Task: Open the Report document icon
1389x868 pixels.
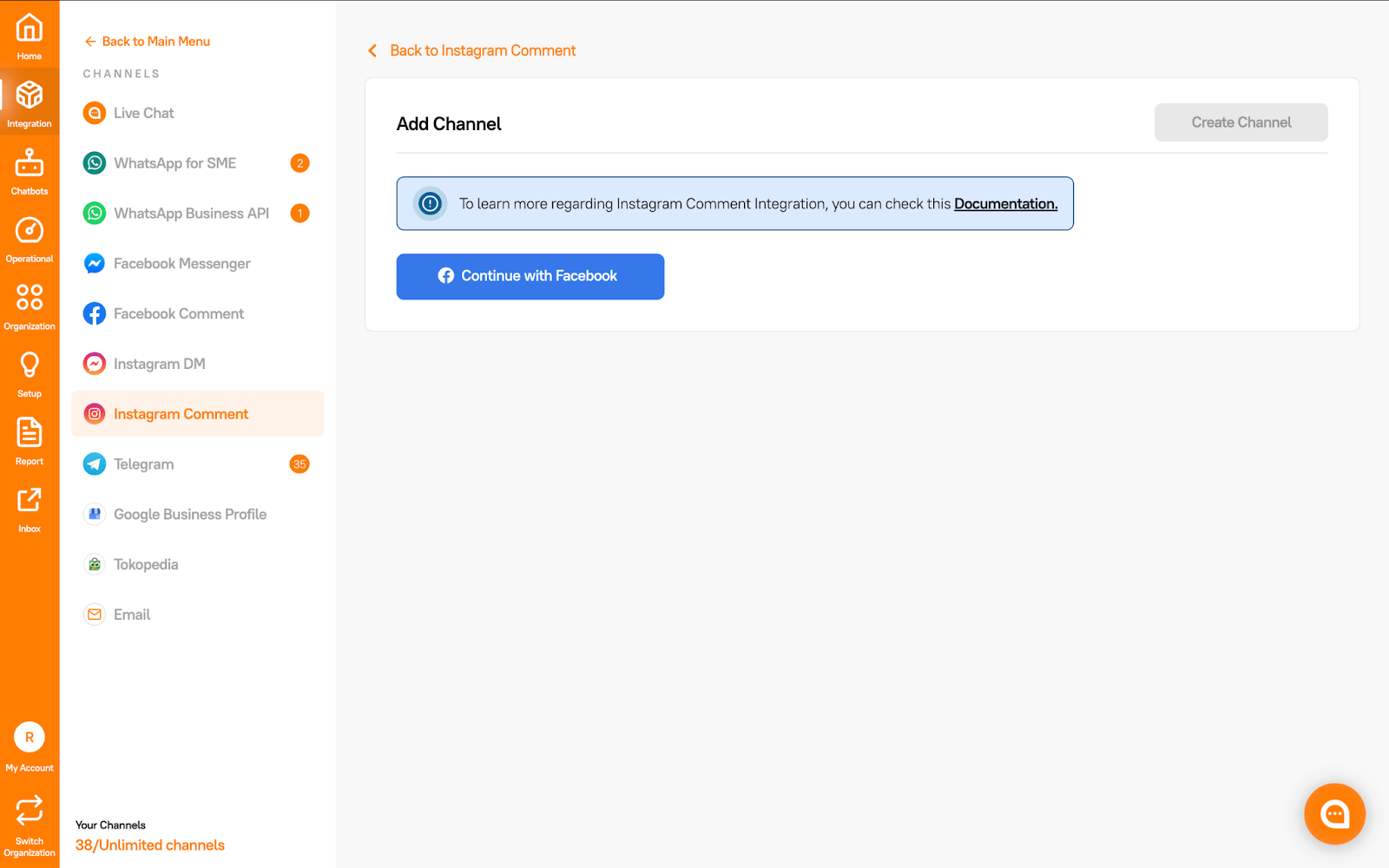Action: coord(30,432)
